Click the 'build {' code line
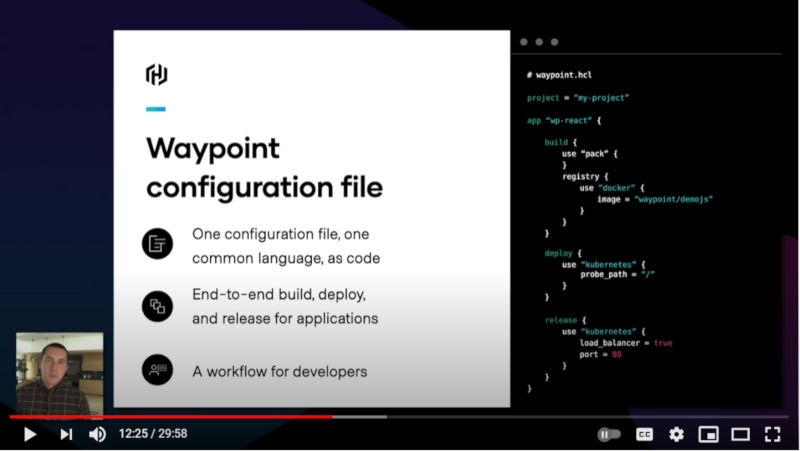Viewport: 800px width, 451px height. tap(560, 142)
